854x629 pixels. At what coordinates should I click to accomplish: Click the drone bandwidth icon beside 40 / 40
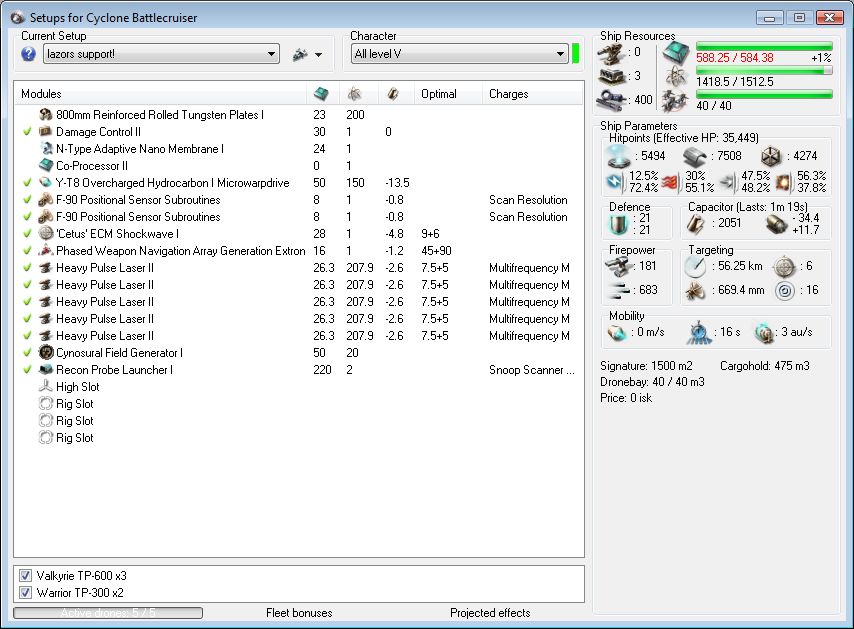click(676, 101)
